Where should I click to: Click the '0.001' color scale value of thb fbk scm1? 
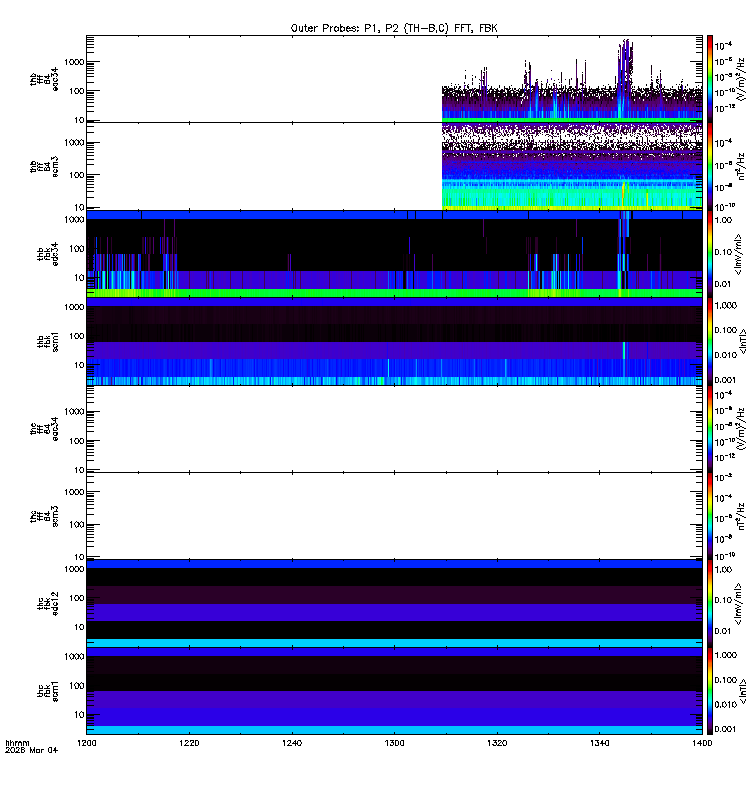pyautogui.click(x=726, y=380)
